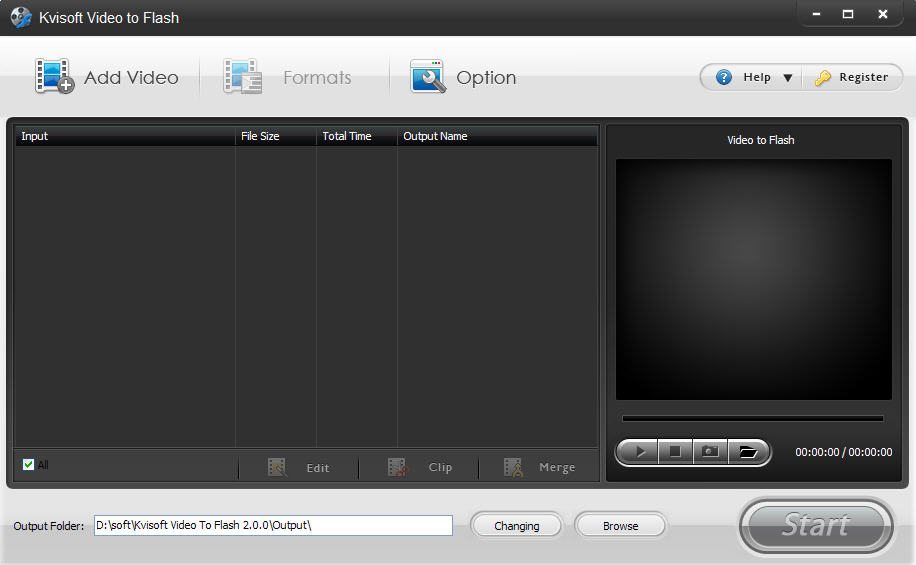The height and width of the screenshot is (565, 916).
Task: Click the Changing button
Action: pyautogui.click(x=516, y=525)
